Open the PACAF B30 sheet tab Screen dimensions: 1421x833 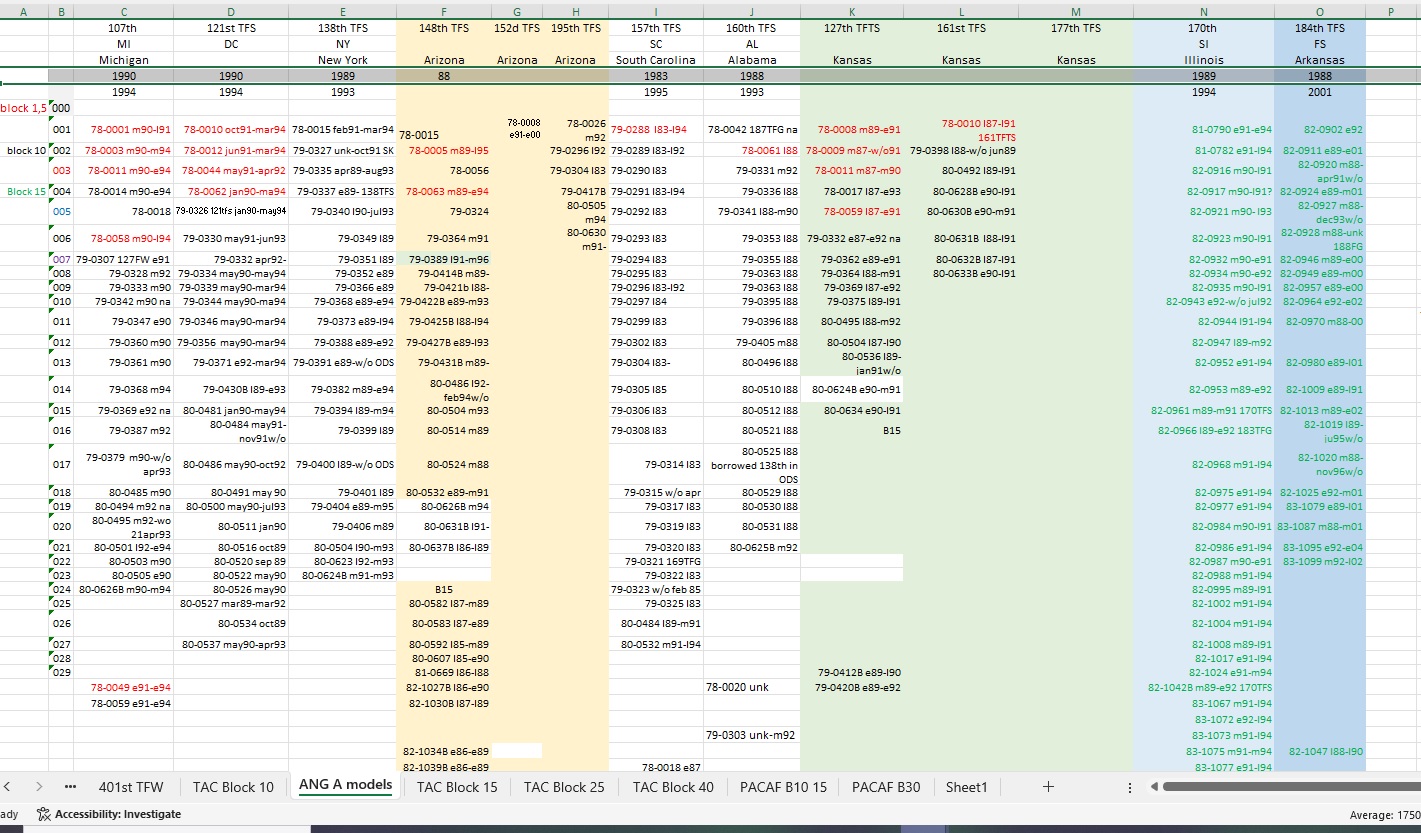[886, 787]
